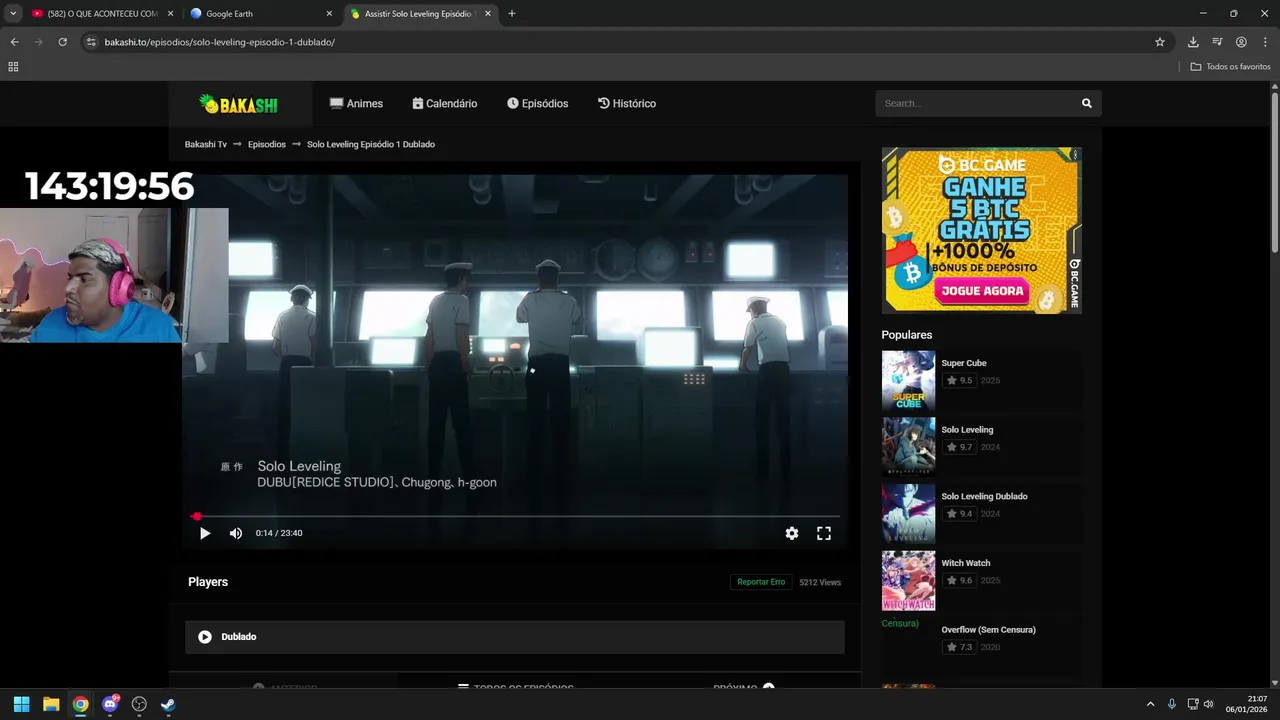Open the taskbar volume control
The width and height of the screenshot is (1280, 720).
(1209, 704)
